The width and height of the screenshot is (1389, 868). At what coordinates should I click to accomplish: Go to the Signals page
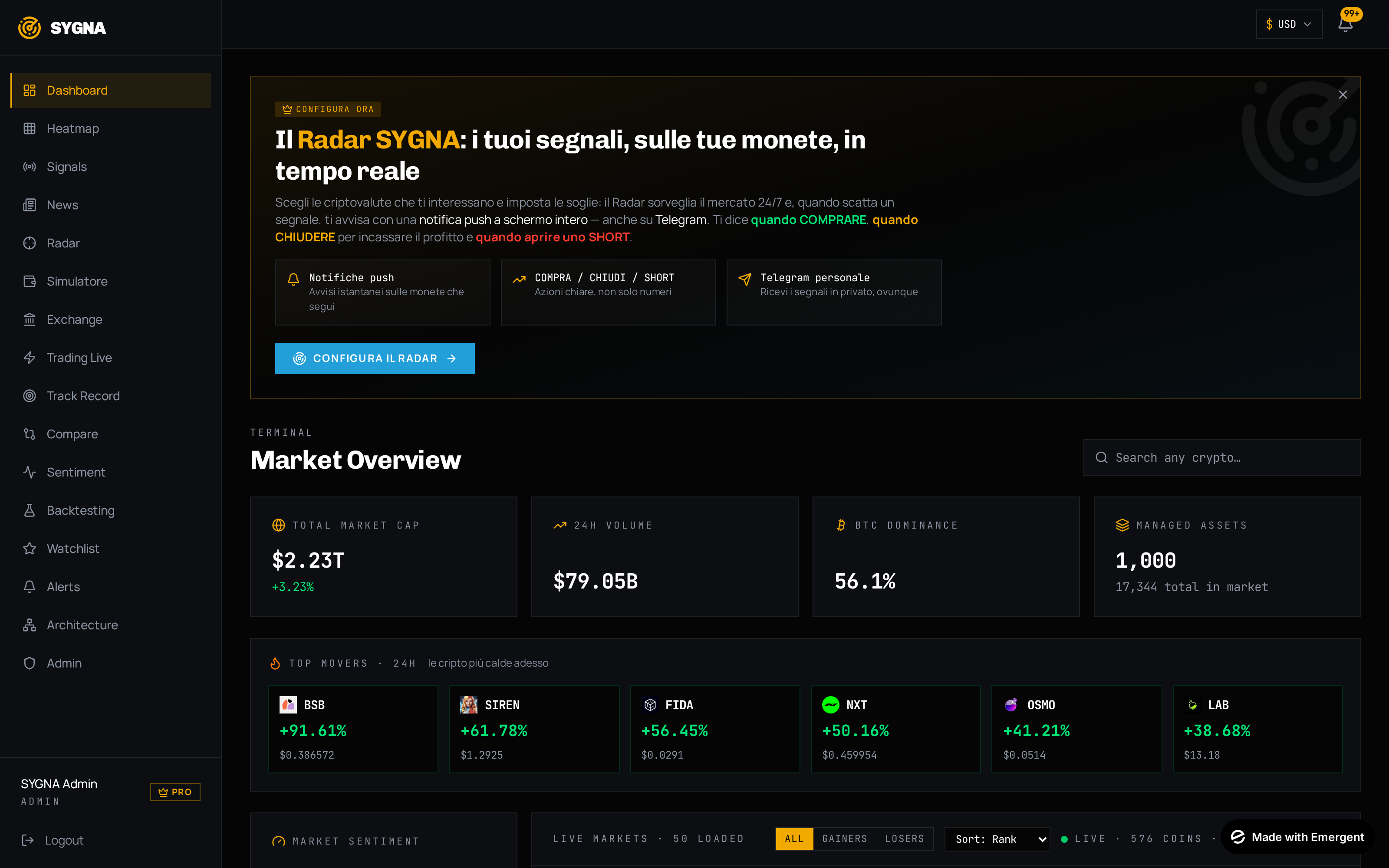[x=111, y=167]
